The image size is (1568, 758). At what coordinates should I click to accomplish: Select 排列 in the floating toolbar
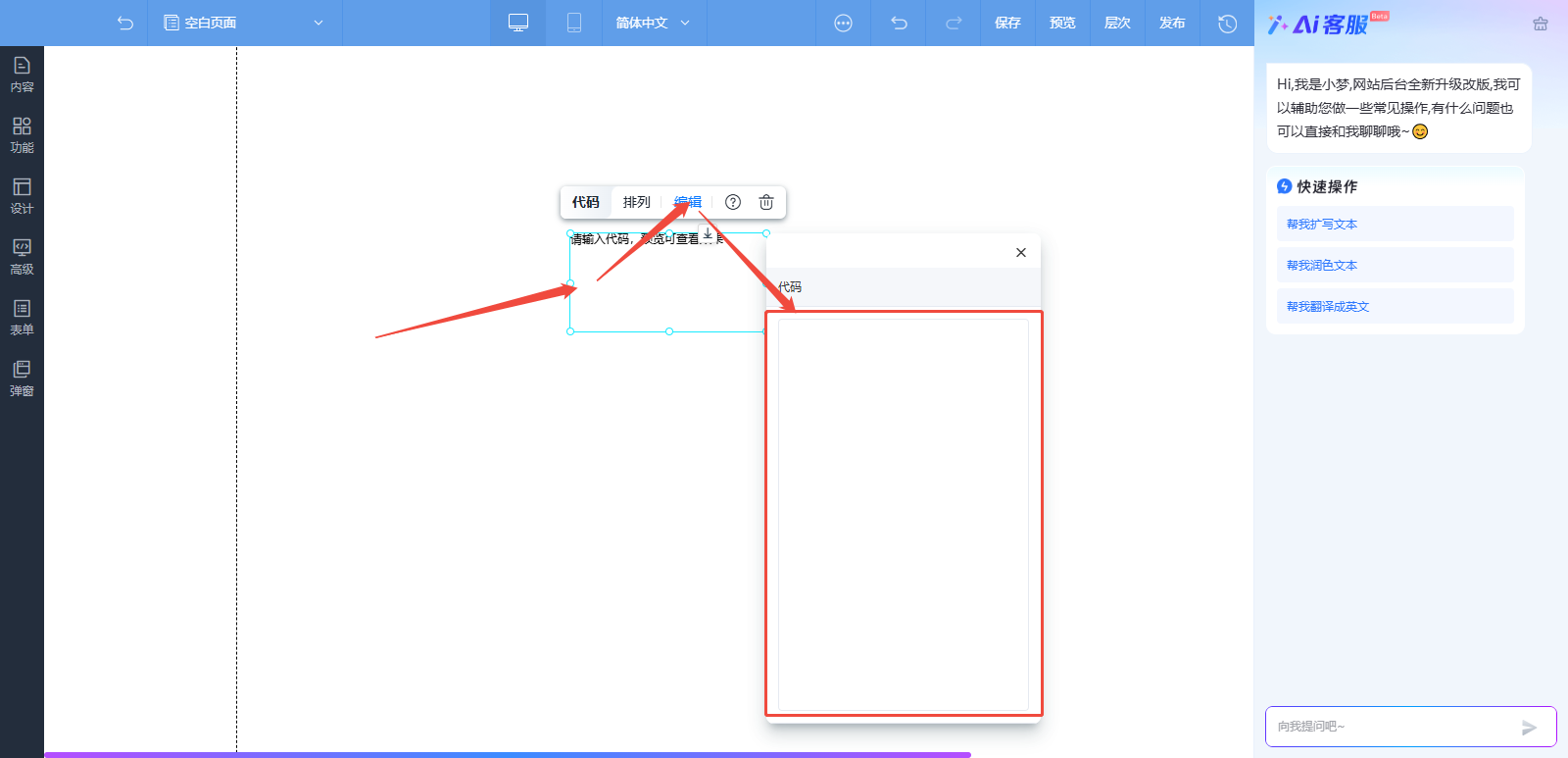coord(637,202)
